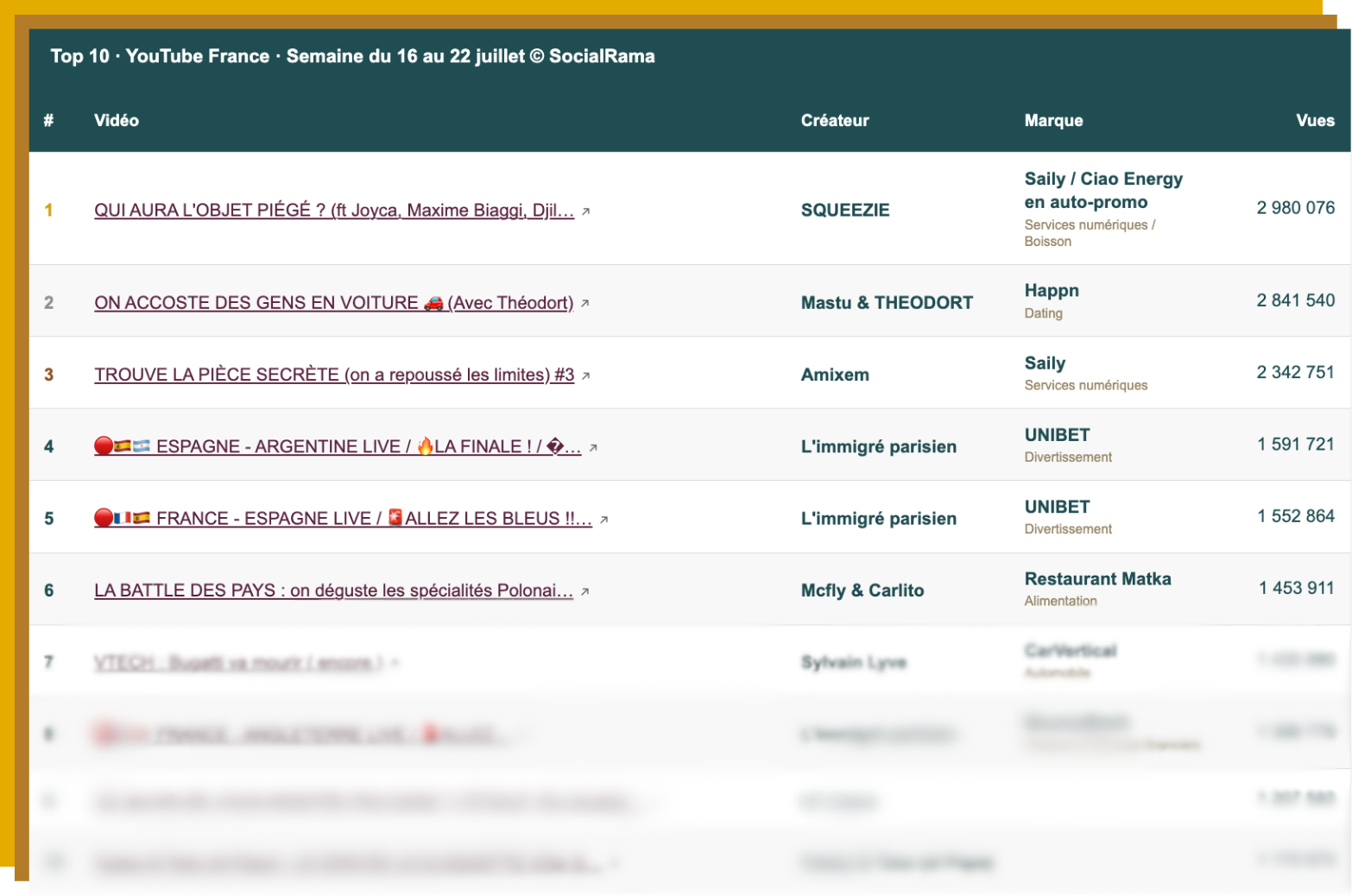The width and height of the screenshot is (1352, 896).
Task: Select brand 'Restaurant Matka'
Action: click(1097, 579)
